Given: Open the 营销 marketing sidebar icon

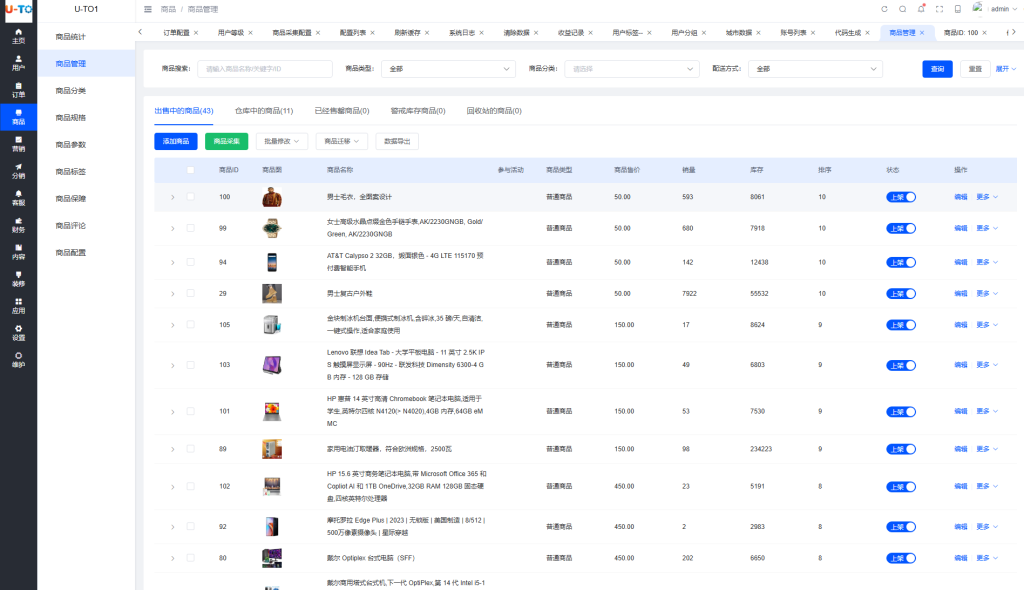Looking at the screenshot, I should (x=18, y=144).
